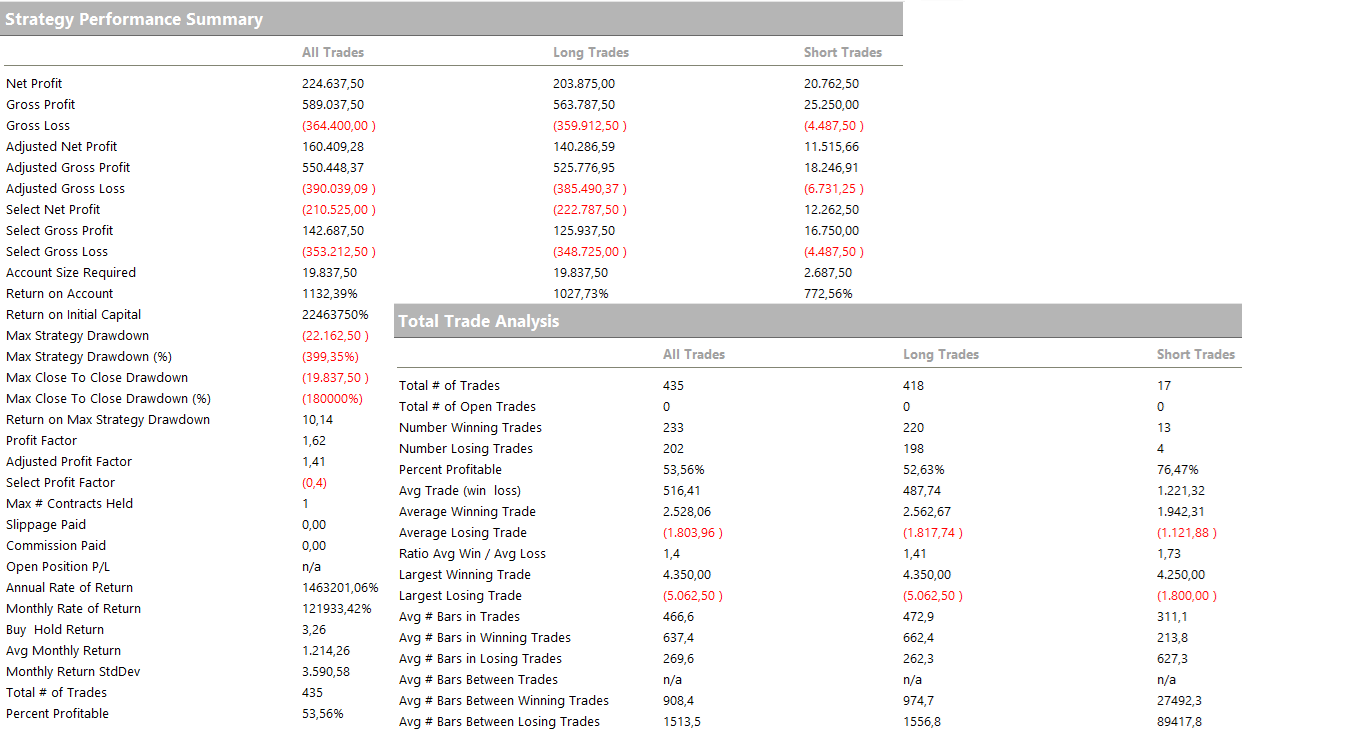Click the Net Profit row label
Screen dimensions: 1359x745
(x=34, y=84)
